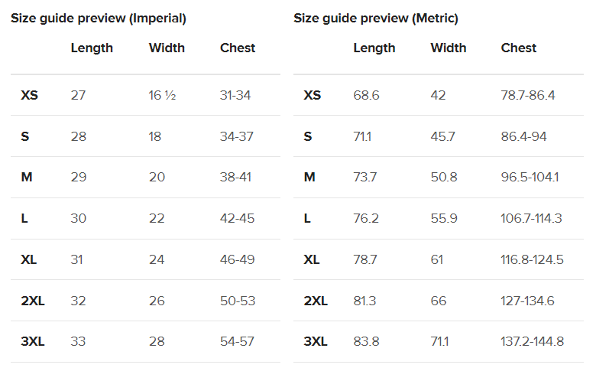
Task: Click the 54-57 chest value for 3XL
Action: click(x=237, y=342)
